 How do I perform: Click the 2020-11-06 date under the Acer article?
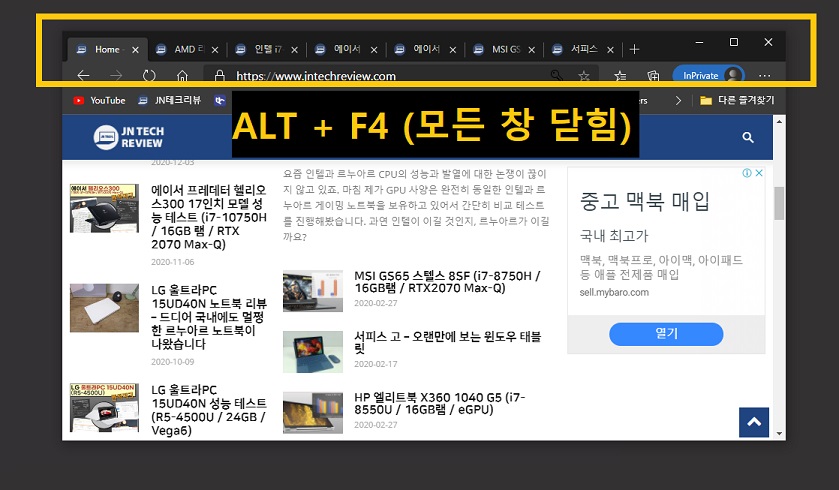tap(172, 262)
